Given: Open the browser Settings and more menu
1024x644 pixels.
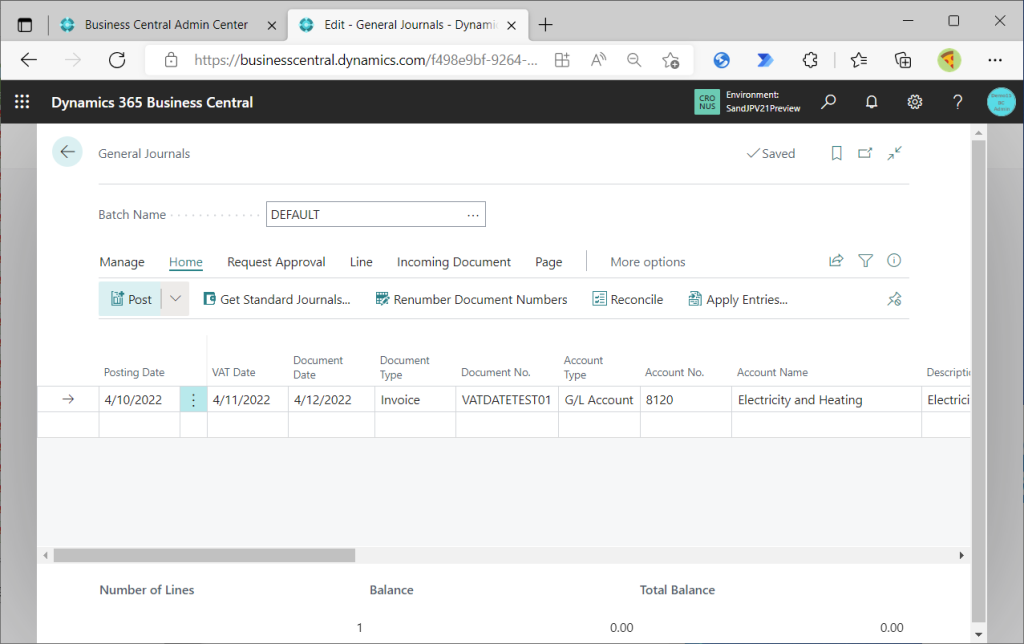Looking at the screenshot, I should click(x=995, y=60).
